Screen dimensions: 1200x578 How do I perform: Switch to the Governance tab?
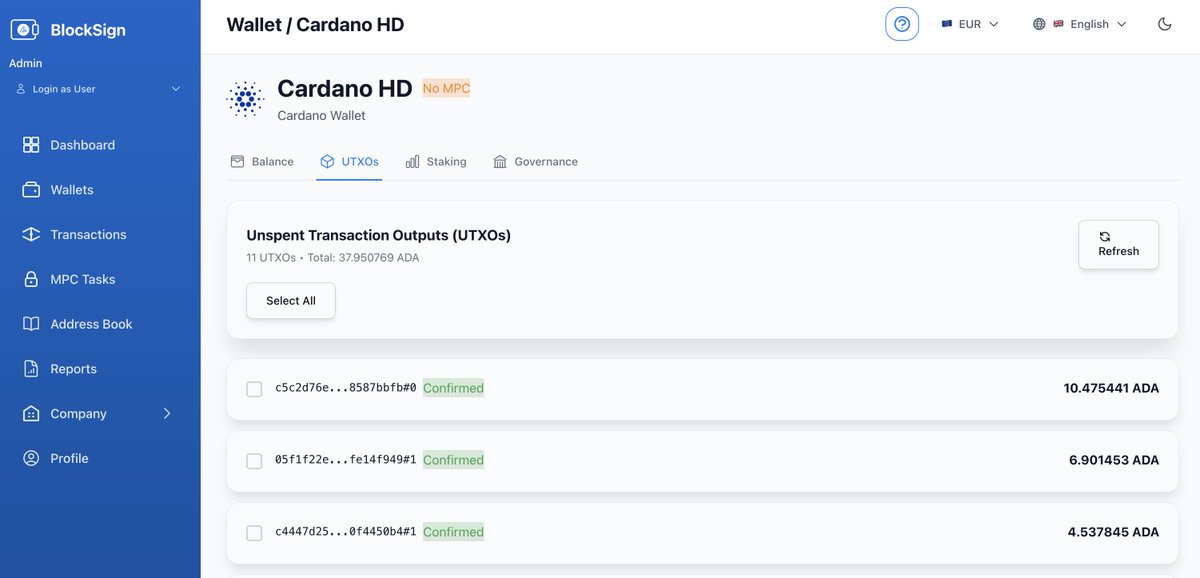[535, 161]
